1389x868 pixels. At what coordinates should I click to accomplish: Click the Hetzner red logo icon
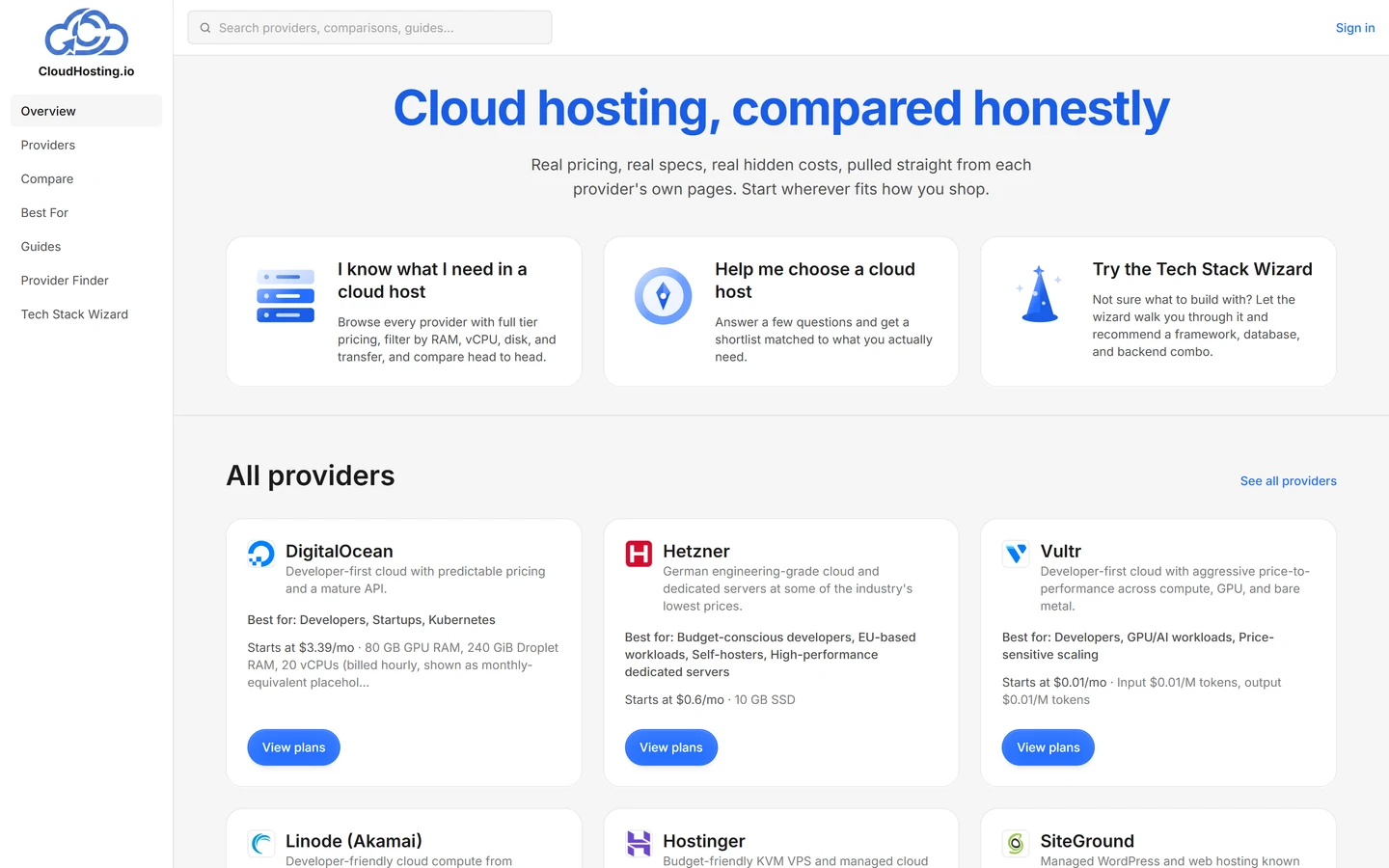(x=639, y=554)
